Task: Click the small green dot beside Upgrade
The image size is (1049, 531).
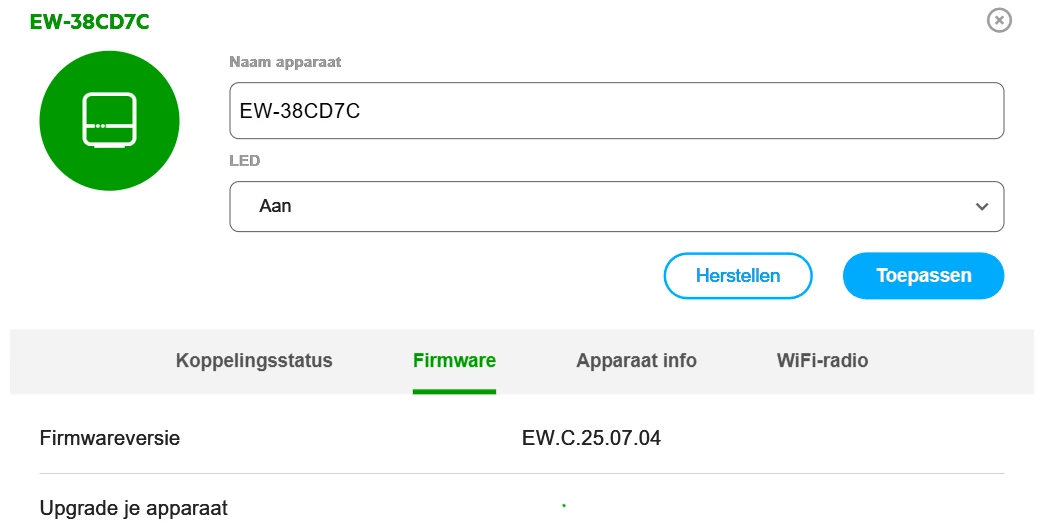Action: coord(564,506)
